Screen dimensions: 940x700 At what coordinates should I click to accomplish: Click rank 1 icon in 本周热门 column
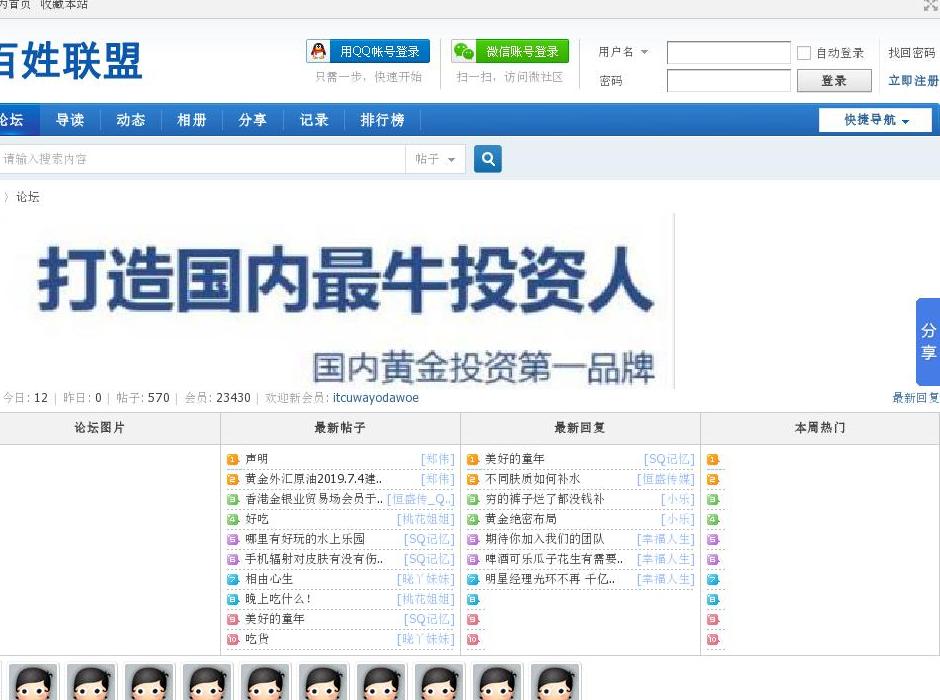point(713,460)
